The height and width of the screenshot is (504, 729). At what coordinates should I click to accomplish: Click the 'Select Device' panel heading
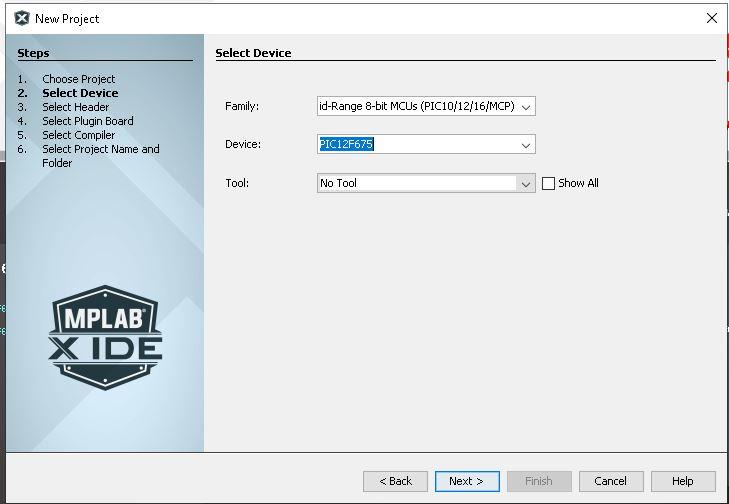tap(253, 53)
